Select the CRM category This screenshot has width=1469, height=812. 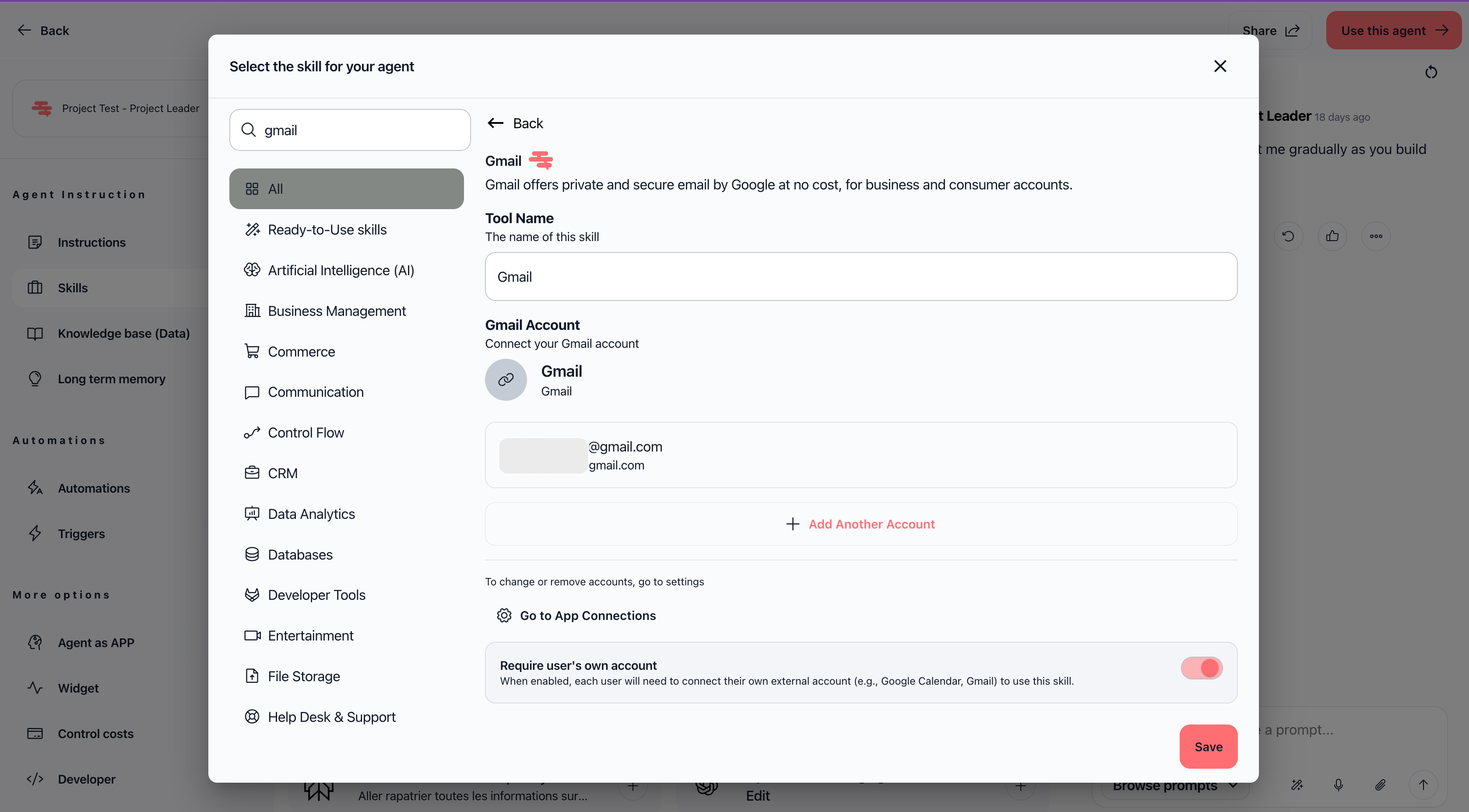[346, 473]
